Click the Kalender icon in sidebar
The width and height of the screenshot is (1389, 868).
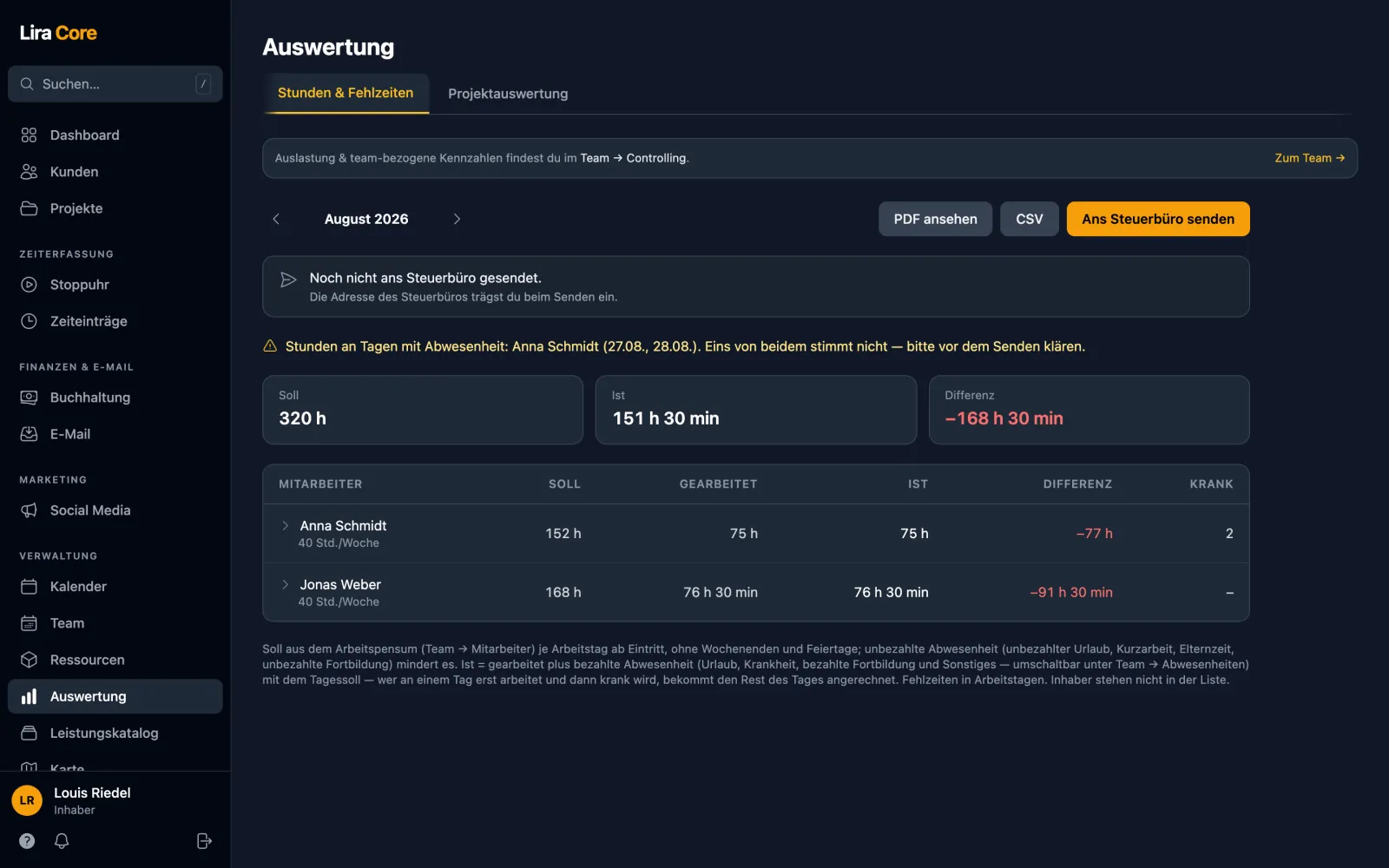coord(29,587)
